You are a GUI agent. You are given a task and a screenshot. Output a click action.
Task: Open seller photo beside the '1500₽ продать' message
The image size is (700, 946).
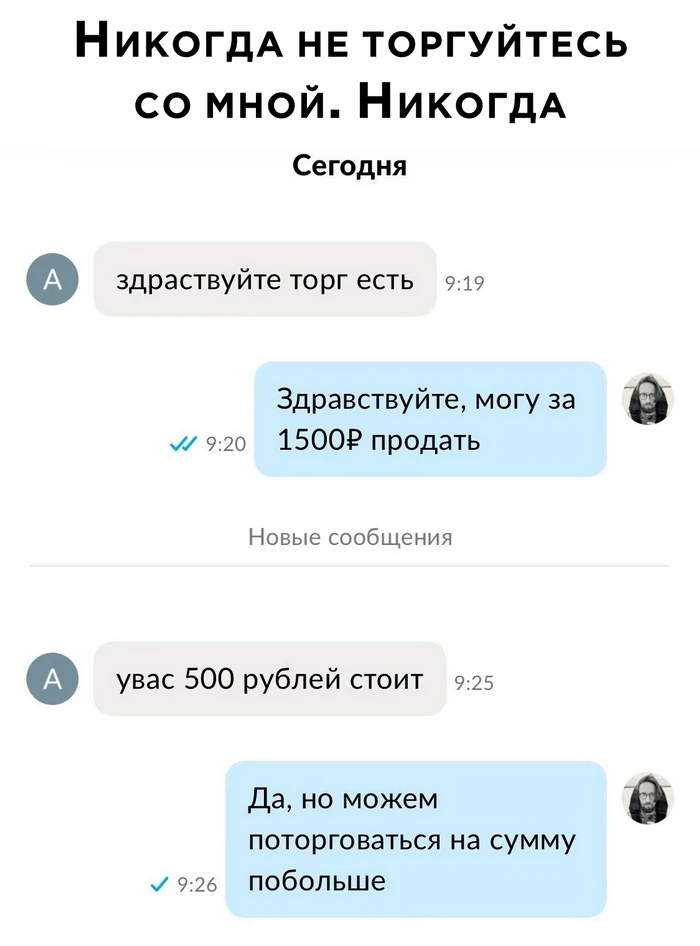[x=648, y=399]
